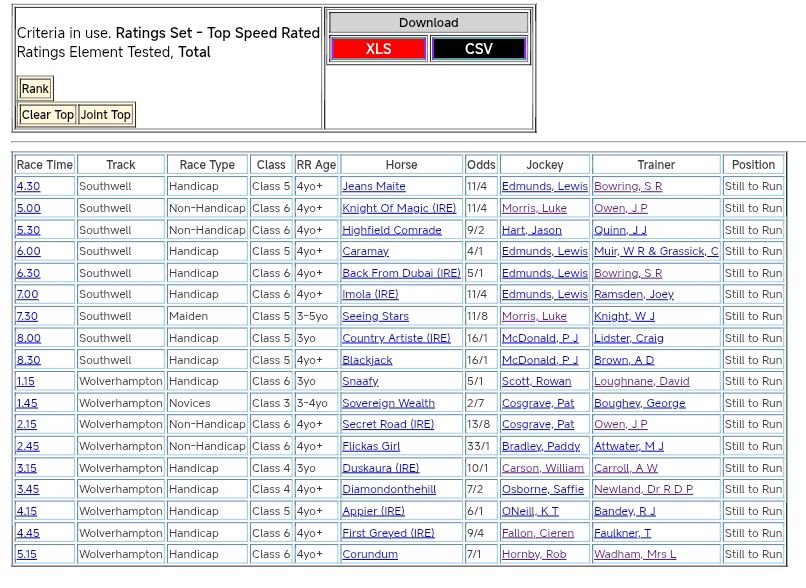Viewport: 806px width, 588px height.
Task: Open the horse link Jeans Maite
Action: 373,187
